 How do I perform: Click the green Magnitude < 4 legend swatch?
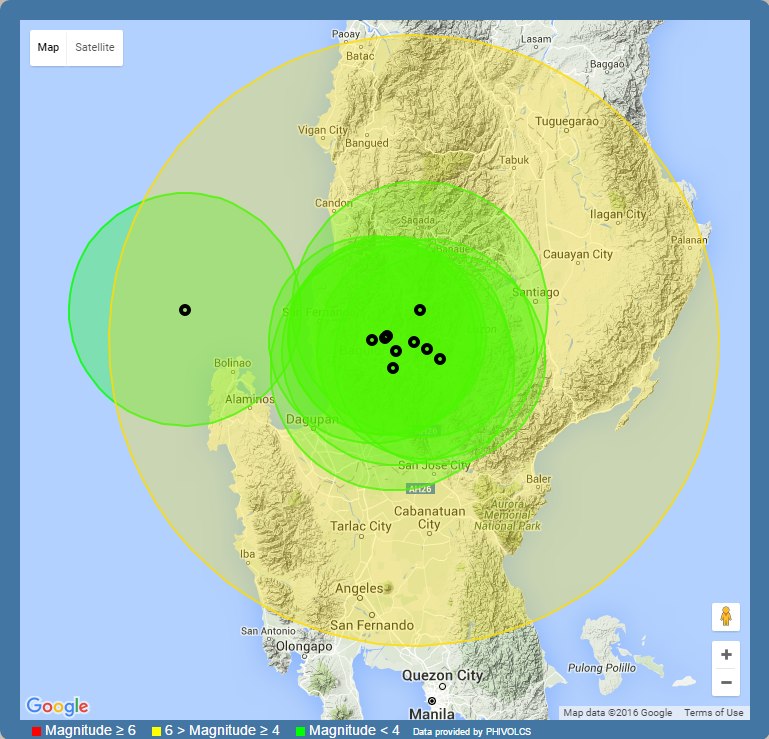tap(300, 732)
